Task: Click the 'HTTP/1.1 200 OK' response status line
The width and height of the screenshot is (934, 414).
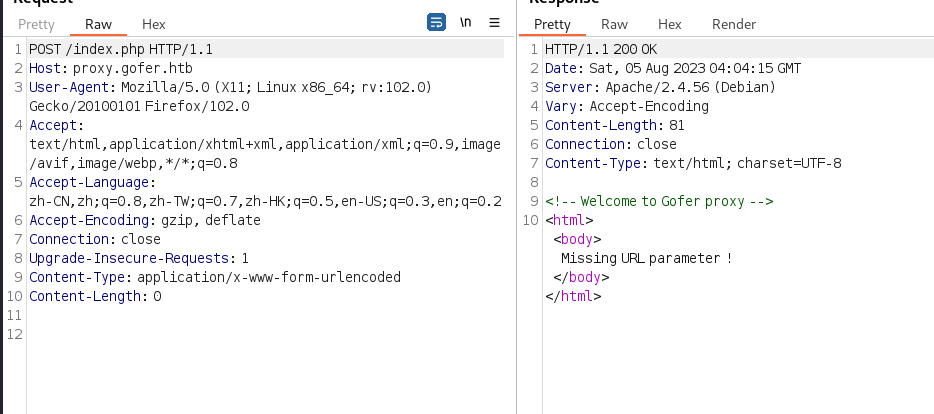Action: click(601, 49)
